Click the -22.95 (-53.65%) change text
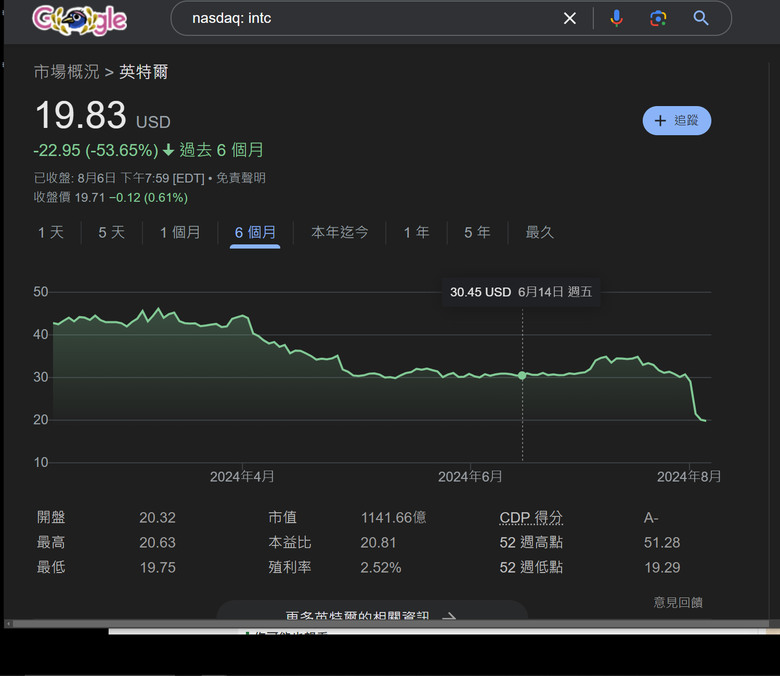780x676 pixels. coord(96,150)
